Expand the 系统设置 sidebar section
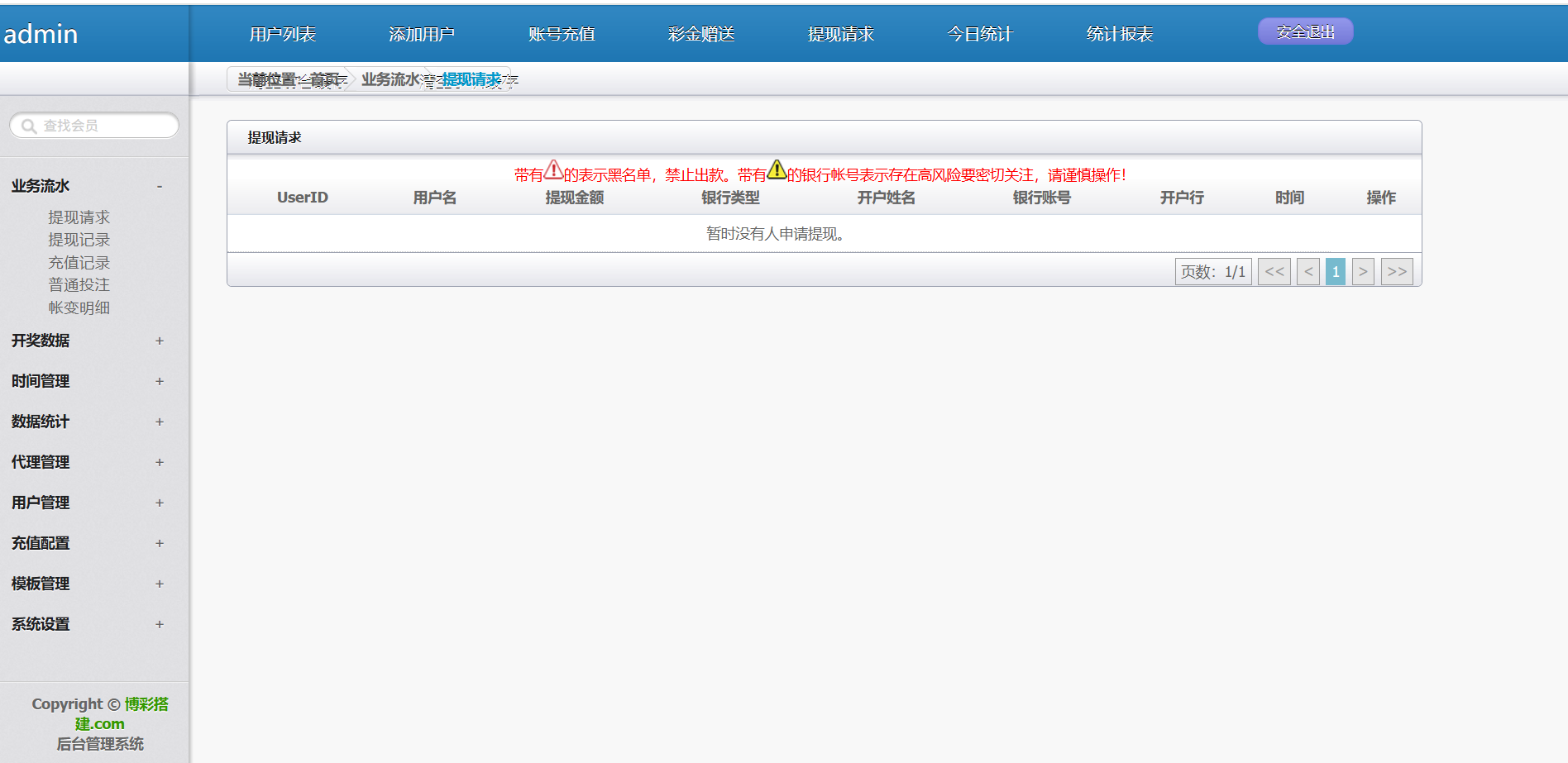 click(160, 624)
